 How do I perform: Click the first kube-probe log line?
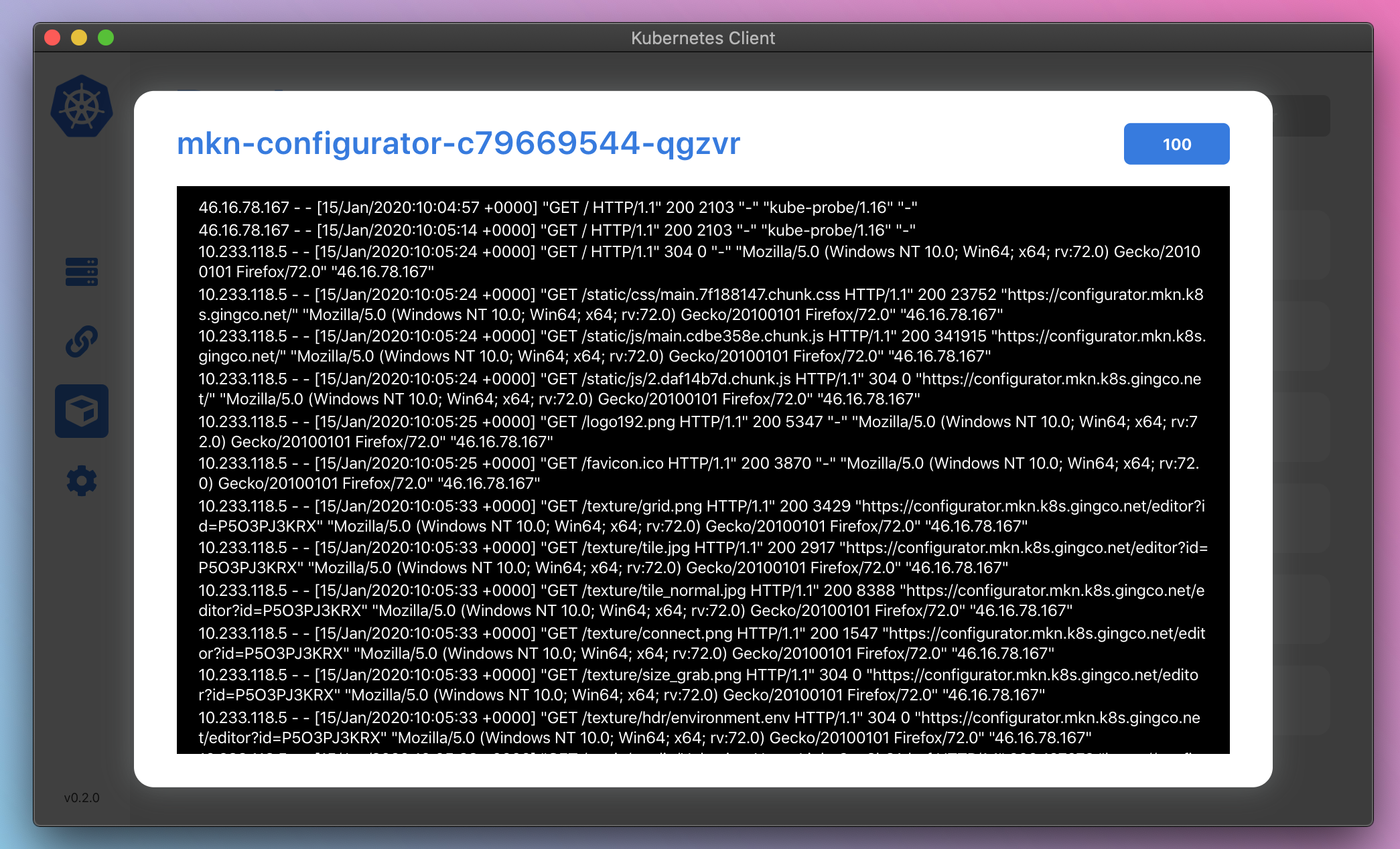click(x=557, y=208)
